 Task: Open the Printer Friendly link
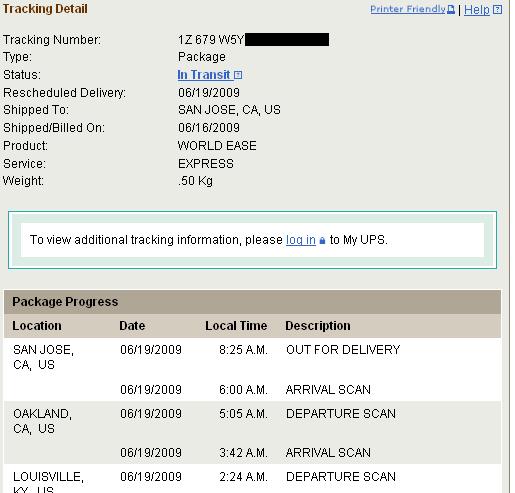408,9
